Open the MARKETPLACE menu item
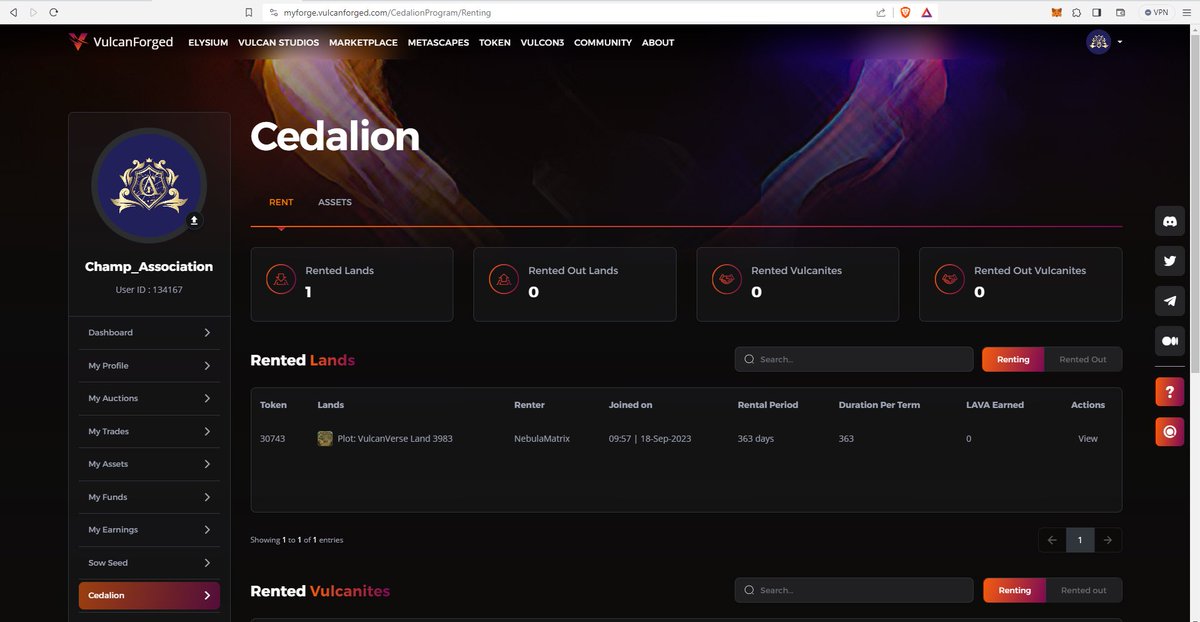This screenshot has height=622, width=1200. coord(363,42)
